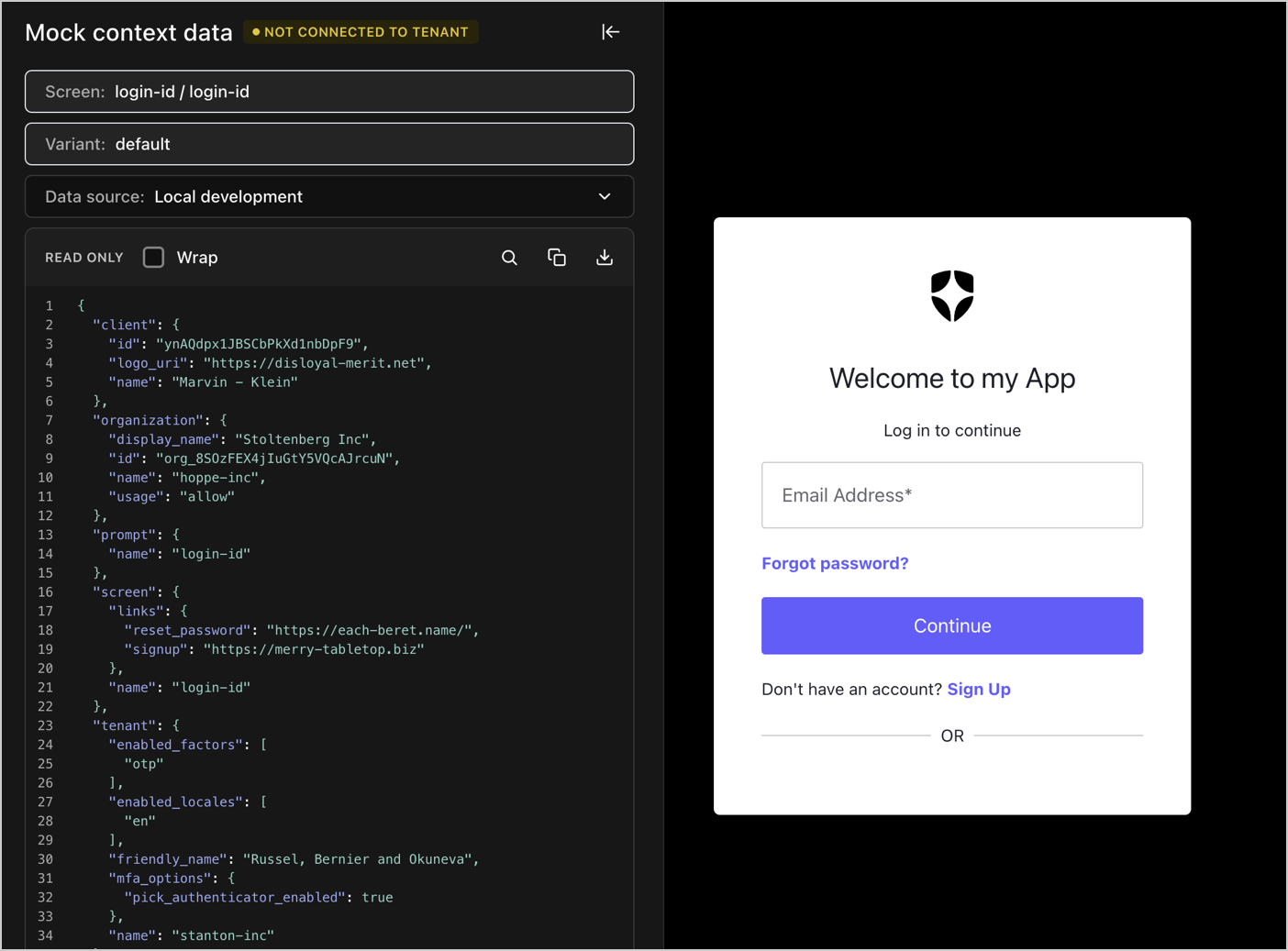This screenshot has height=951, width=1288.
Task: Collapse the Mock context data panel
Action: pos(610,31)
